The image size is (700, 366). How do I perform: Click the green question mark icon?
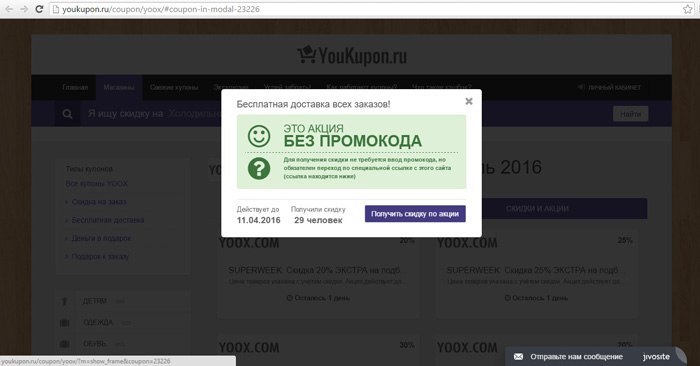(x=259, y=169)
